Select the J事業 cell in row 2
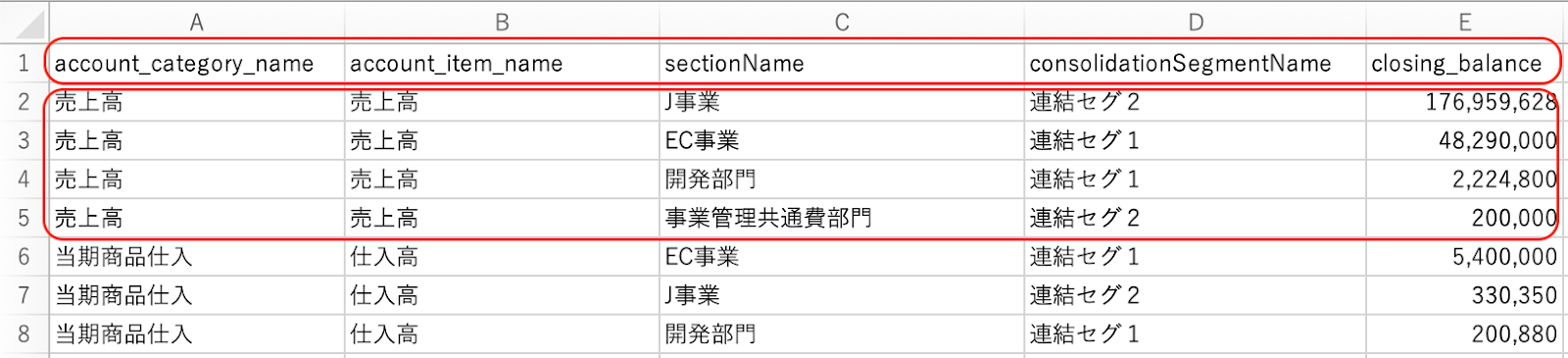Image resolution: width=1568 pixels, height=358 pixels. click(x=842, y=102)
